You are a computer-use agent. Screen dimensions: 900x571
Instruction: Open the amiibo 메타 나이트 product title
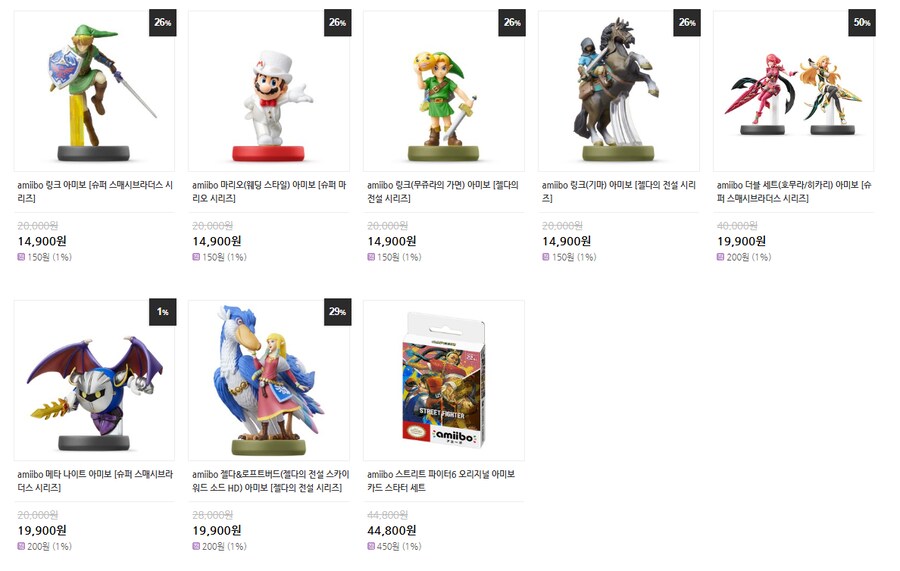(95, 481)
